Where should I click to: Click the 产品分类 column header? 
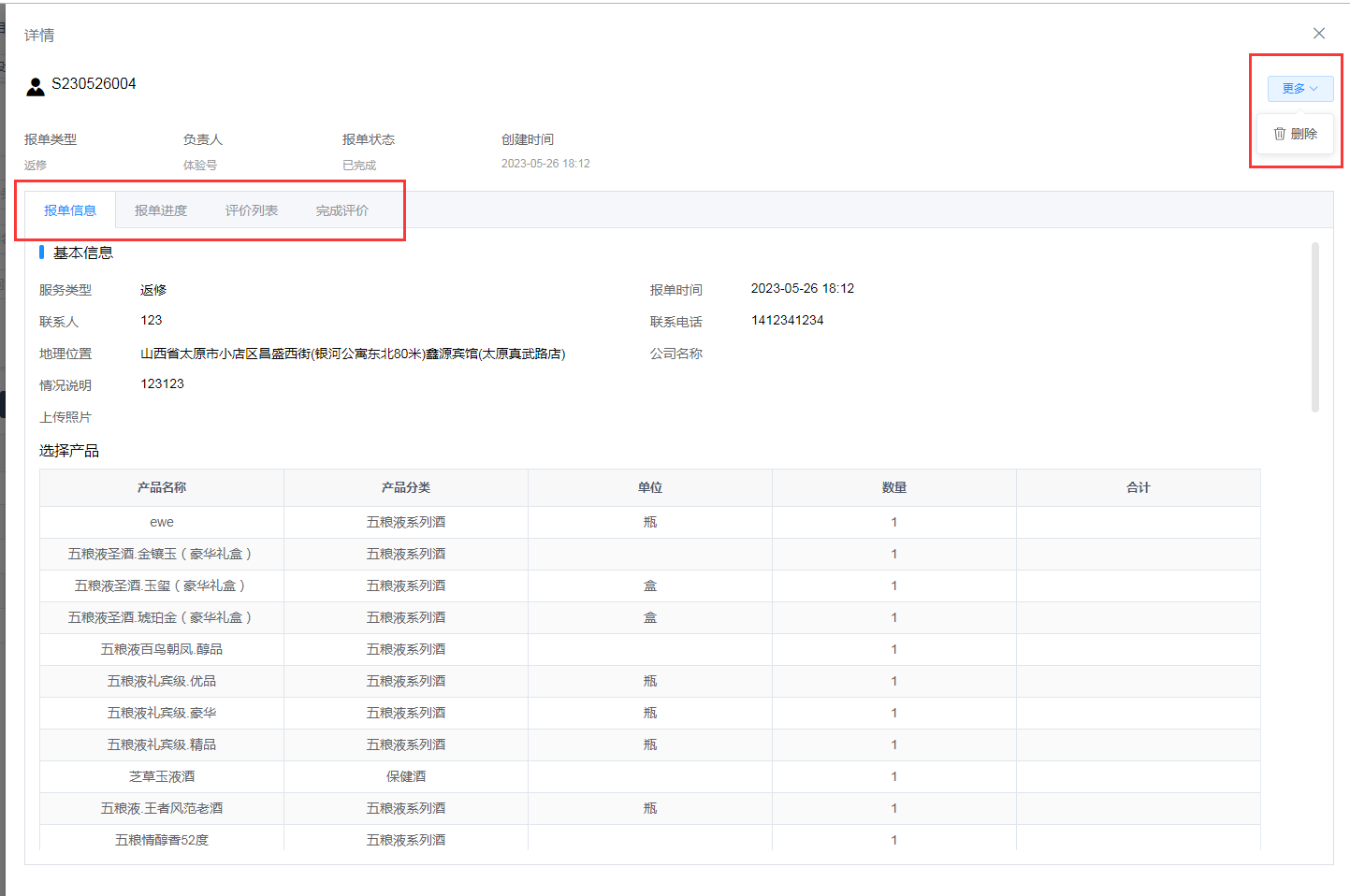coord(406,487)
